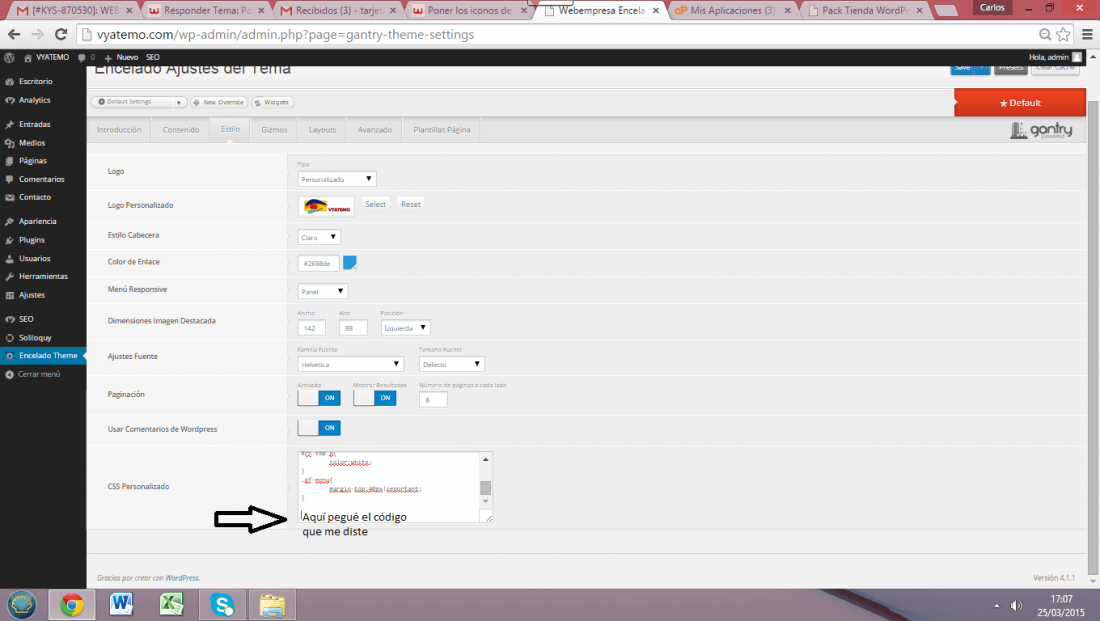Toggle the Mostrar Resultados switch
The width and height of the screenshot is (1100, 621).
[x=375, y=398]
